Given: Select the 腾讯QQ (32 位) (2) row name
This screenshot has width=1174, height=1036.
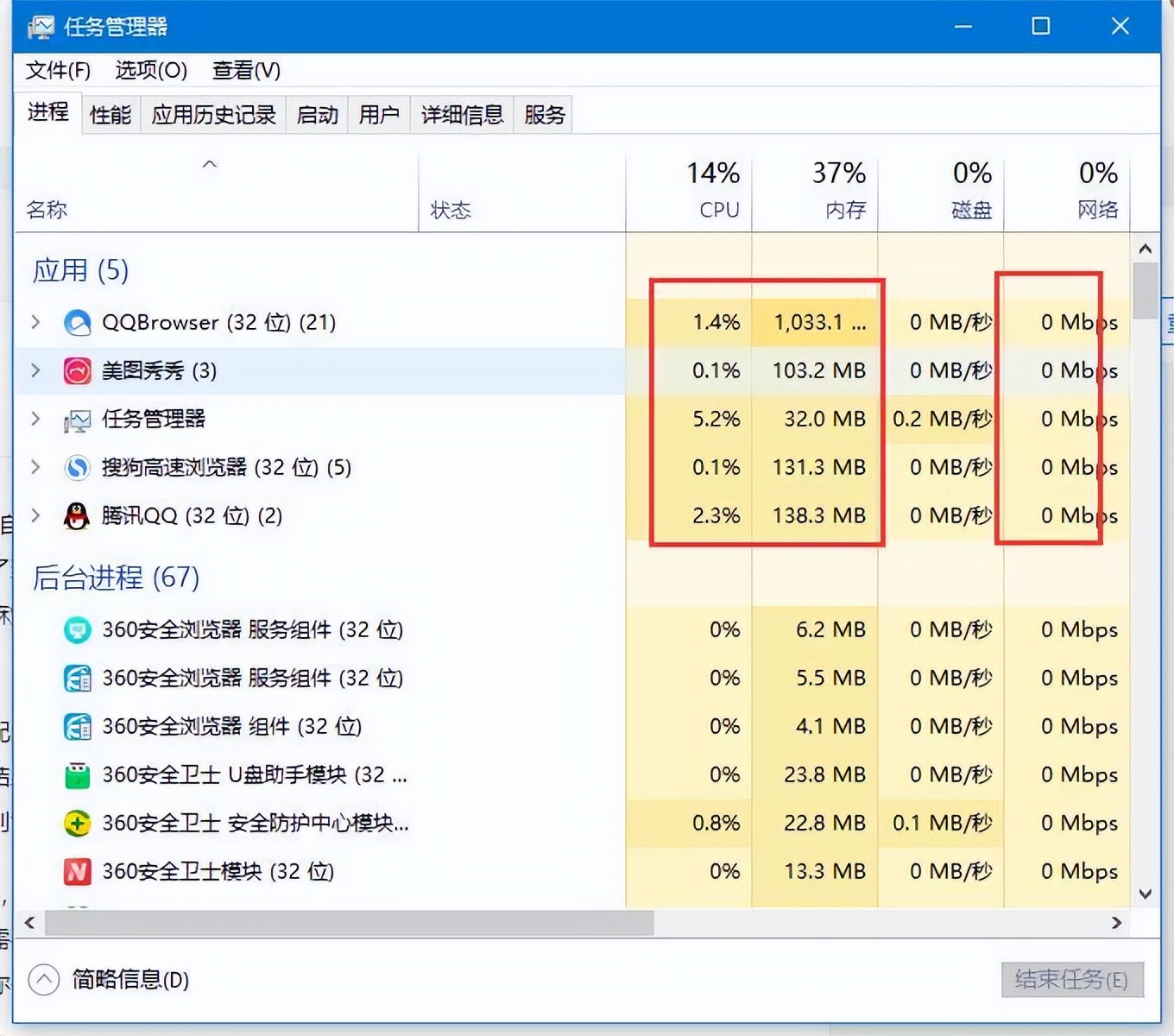Looking at the screenshot, I should coord(193,516).
